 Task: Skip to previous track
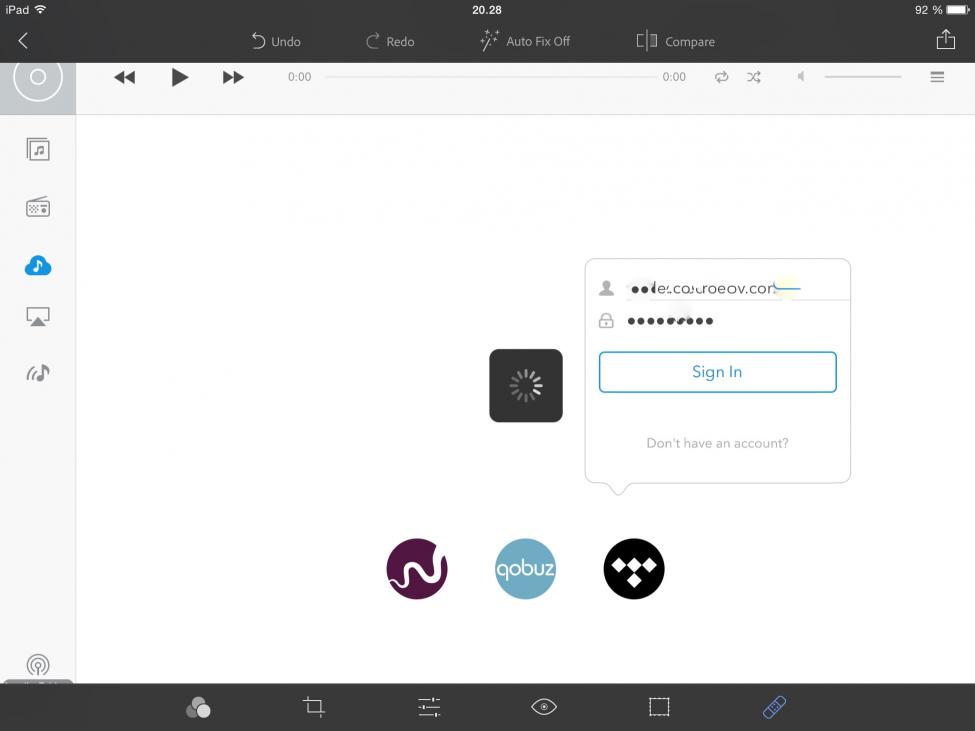pyautogui.click(x=125, y=77)
